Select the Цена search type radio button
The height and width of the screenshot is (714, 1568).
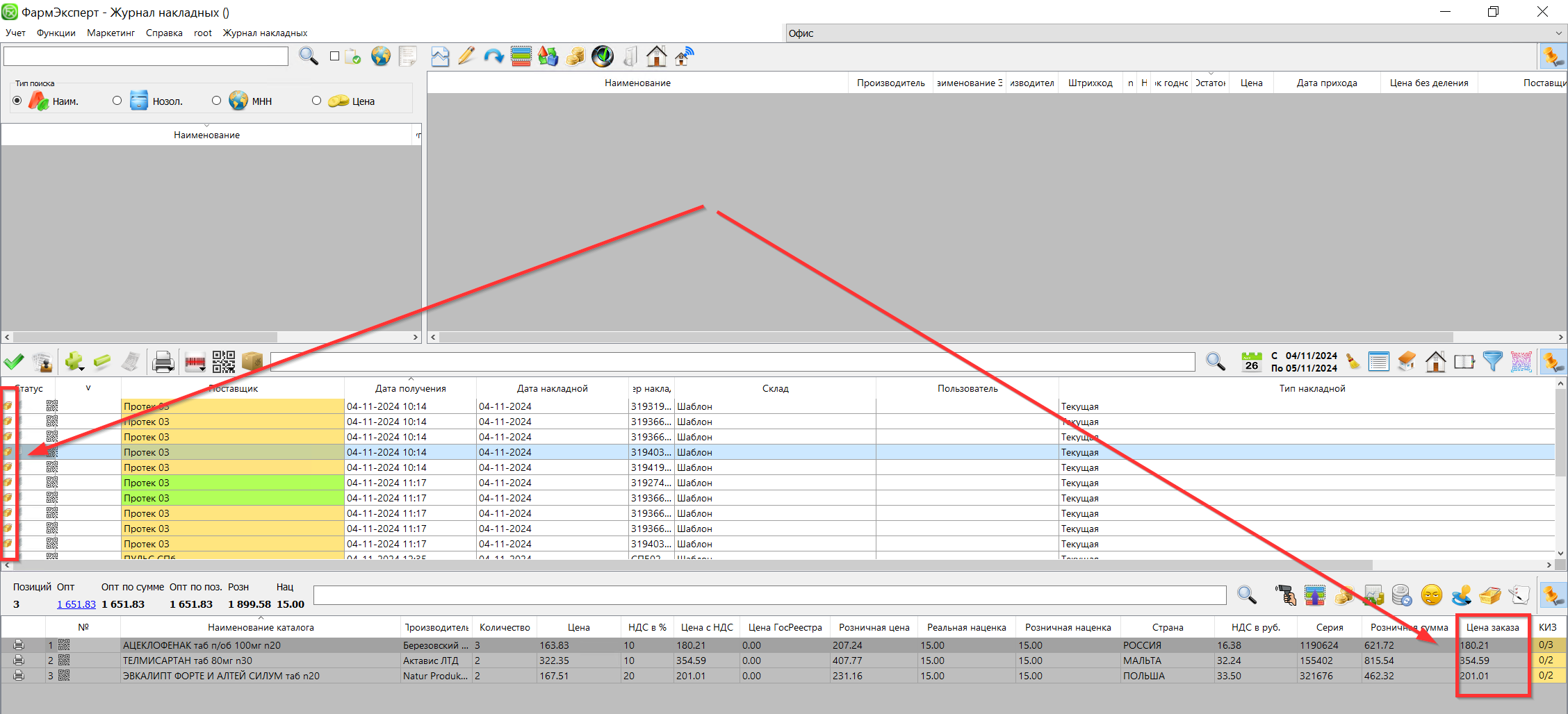(x=317, y=101)
